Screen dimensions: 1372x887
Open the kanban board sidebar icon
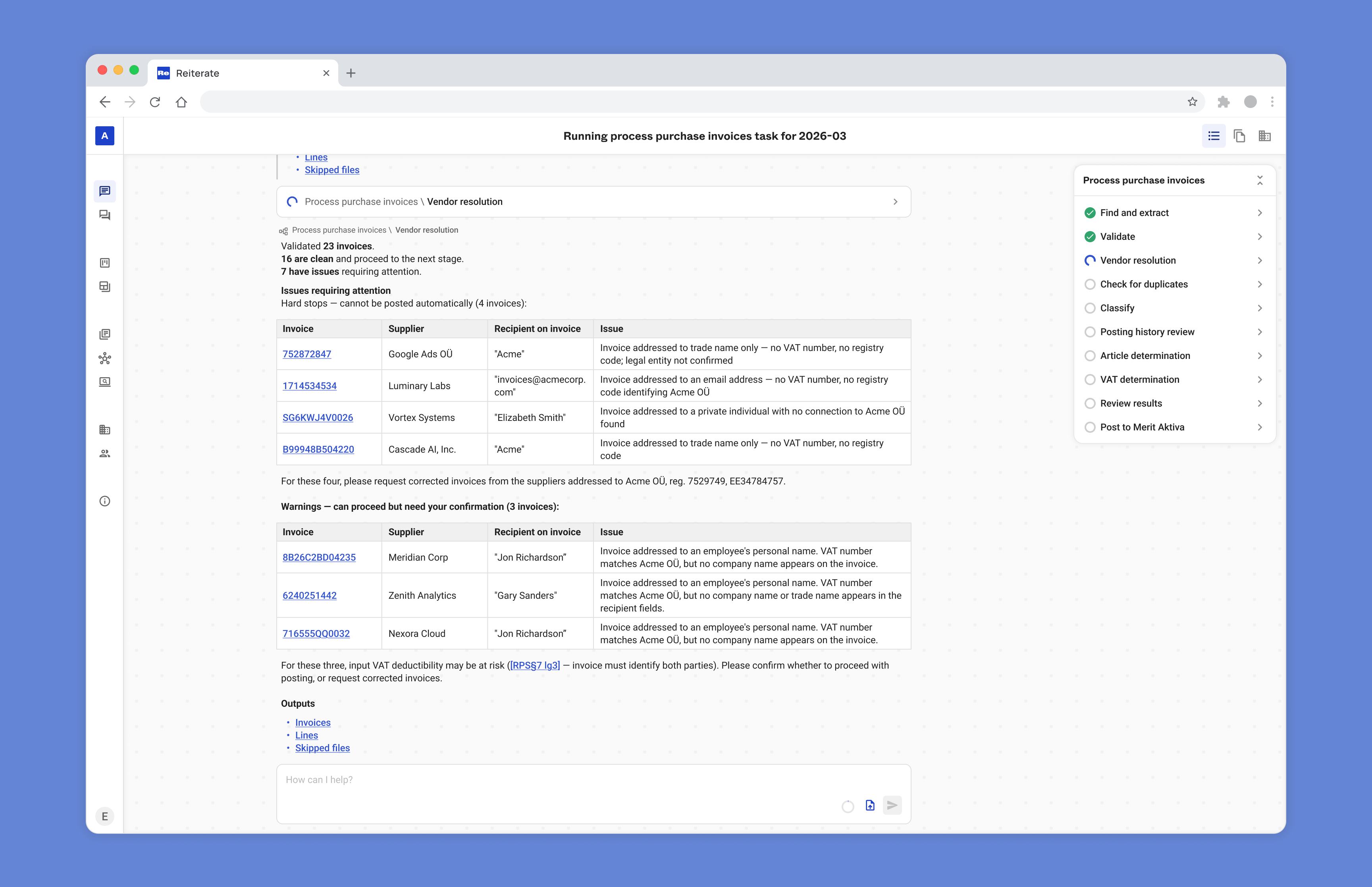coord(104,262)
